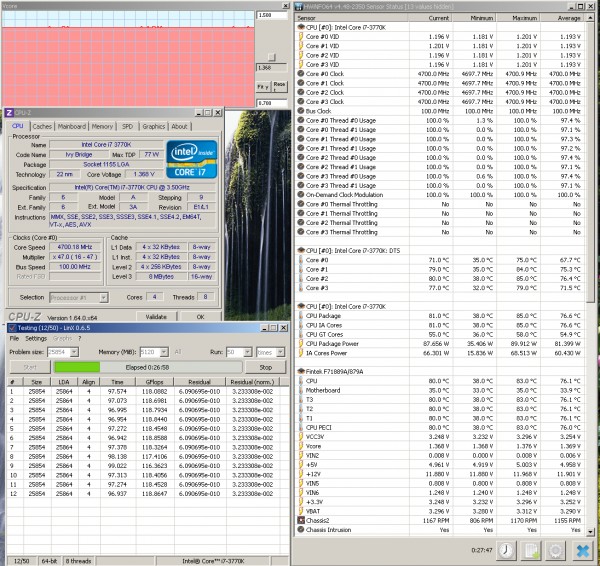Click the 8 threads status bar entry
600x566 pixels.
78,561
